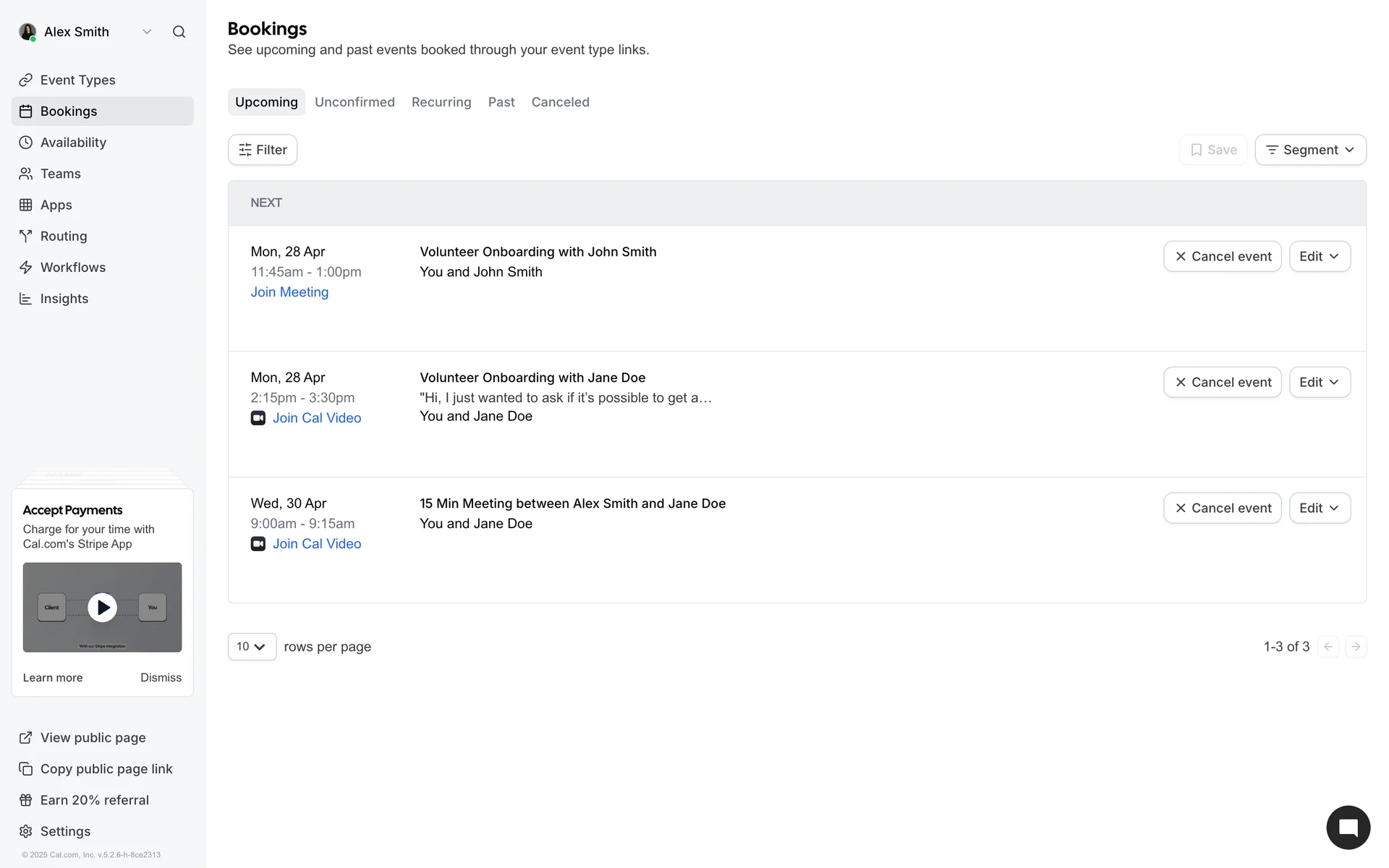The width and height of the screenshot is (1389, 868).
Task: Click Copy public page link
Action: point(106,769)
